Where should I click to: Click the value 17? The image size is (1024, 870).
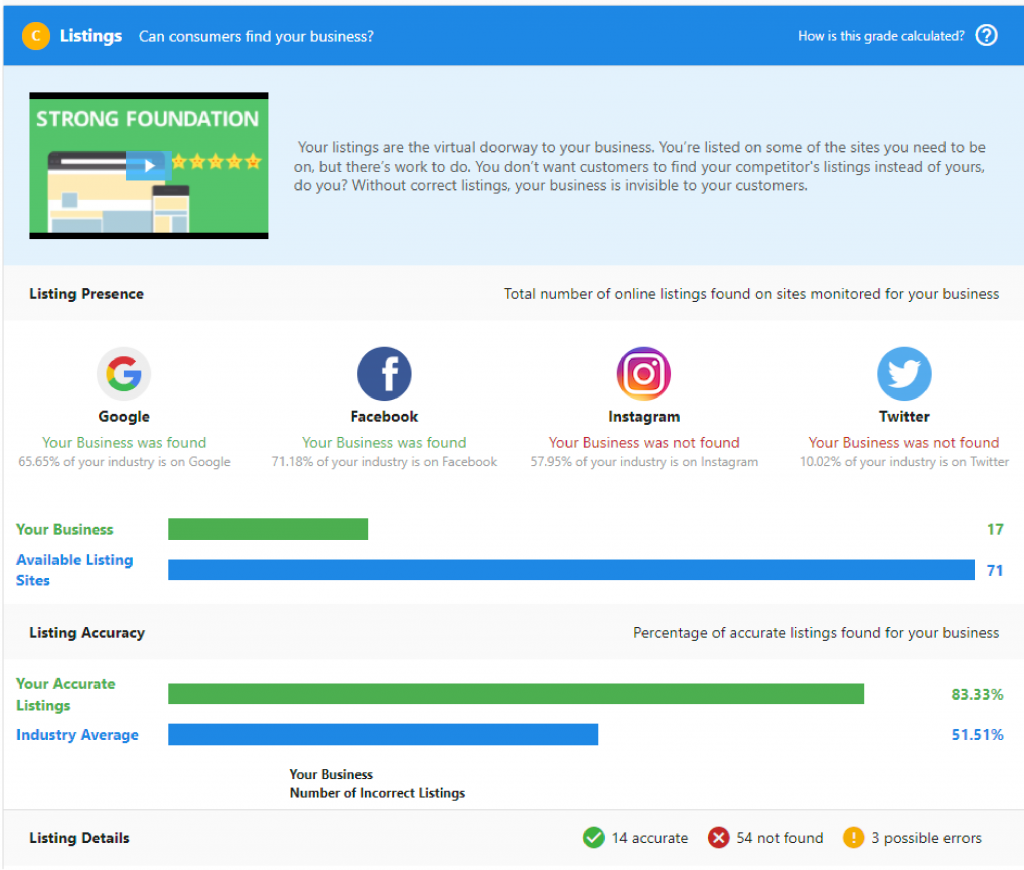coord(995,530)
